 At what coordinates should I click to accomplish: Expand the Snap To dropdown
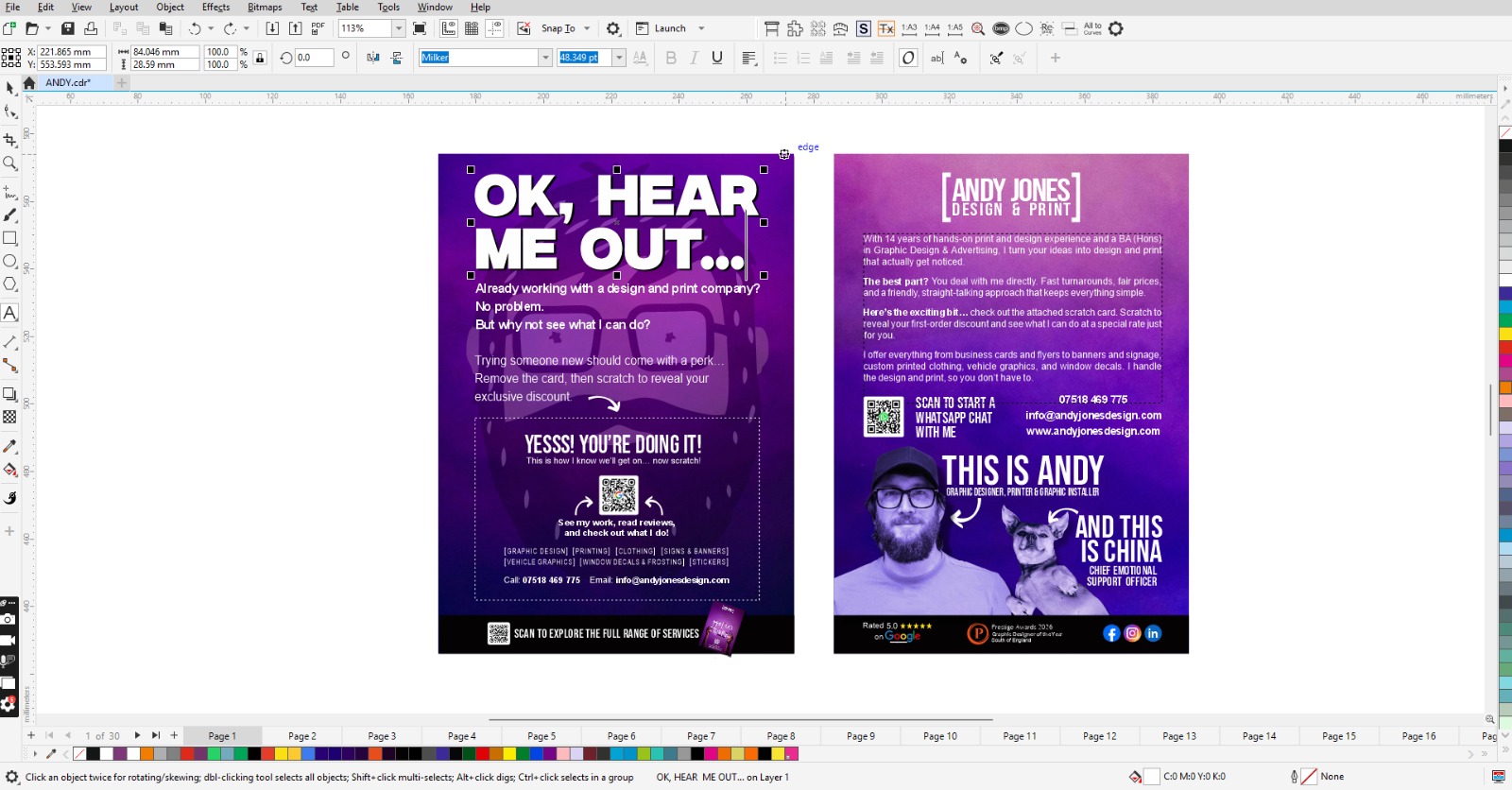coord(587,28)
